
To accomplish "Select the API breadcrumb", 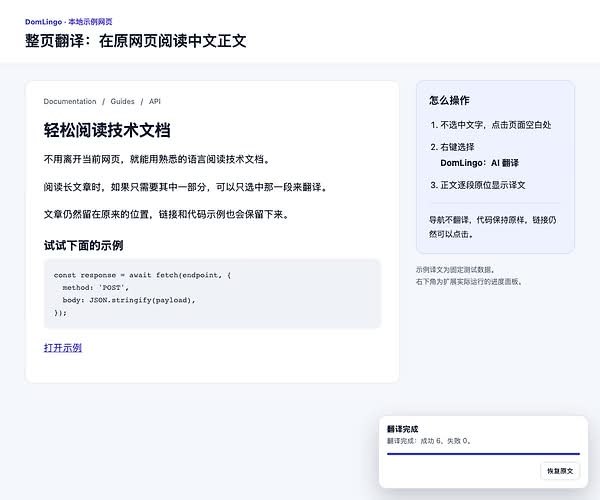I will pos(155,101).
